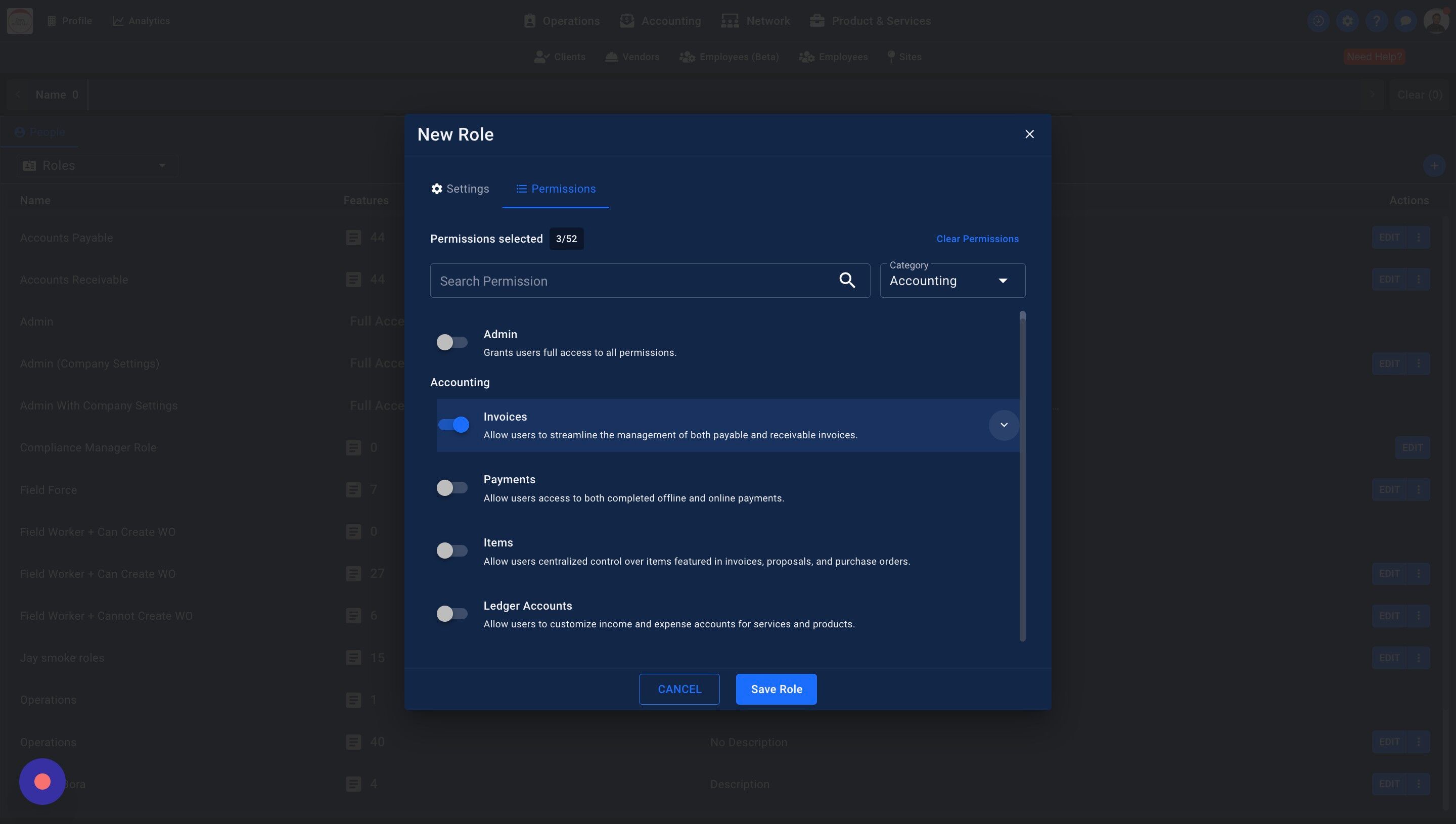The width and height of the screenshot is (1456, 824).
Task: Click the user avatar profile picture
Action: (1435, 21)
